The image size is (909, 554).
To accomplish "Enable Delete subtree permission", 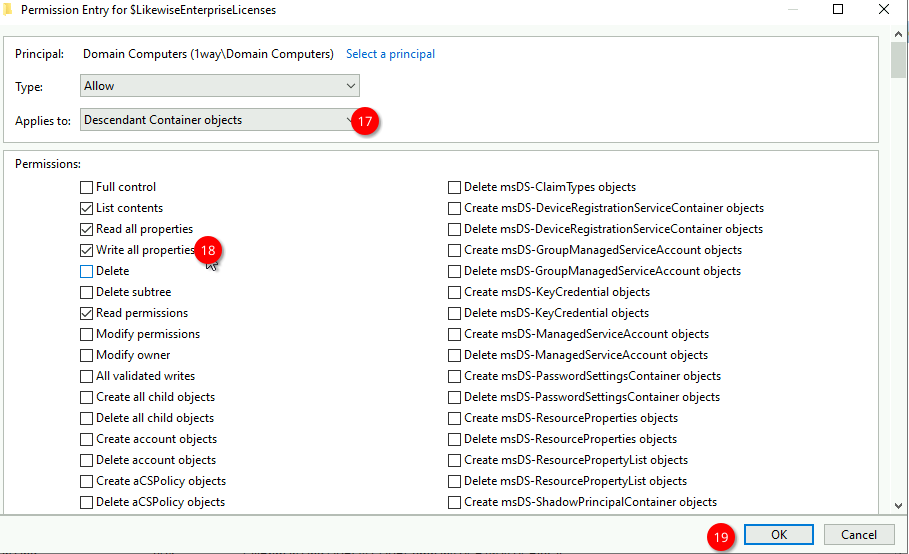I will [x=86, y=292].
